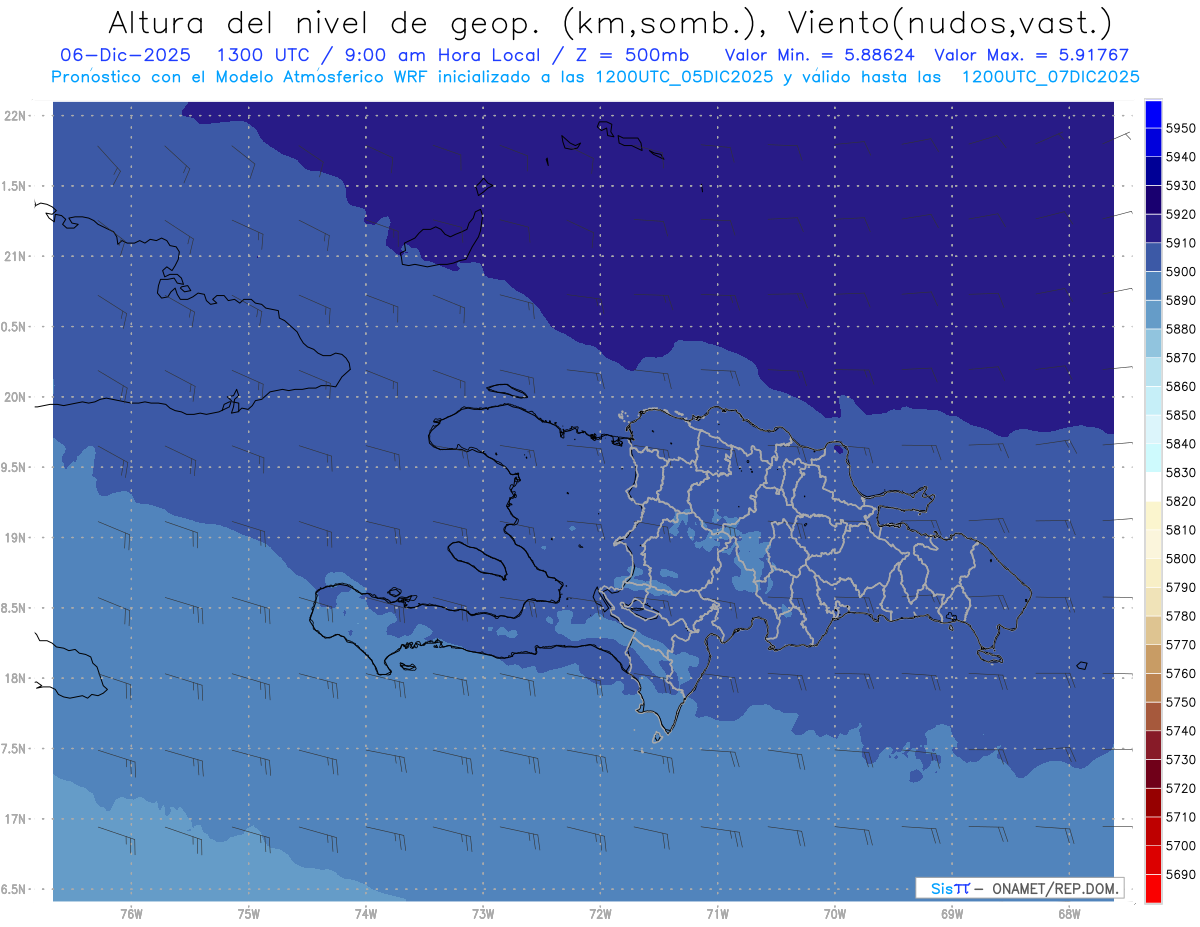Click the 5690 colorbar value label
This screenshot has height=927, width=1200.
click(x=1180, y=874)
